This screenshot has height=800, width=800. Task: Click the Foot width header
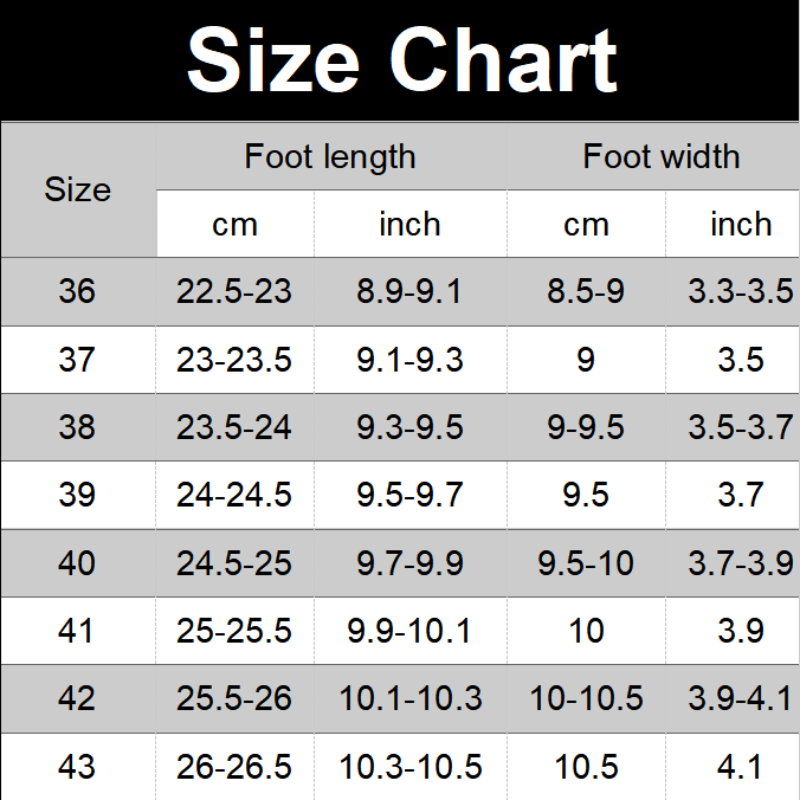[x=661, y=156]
